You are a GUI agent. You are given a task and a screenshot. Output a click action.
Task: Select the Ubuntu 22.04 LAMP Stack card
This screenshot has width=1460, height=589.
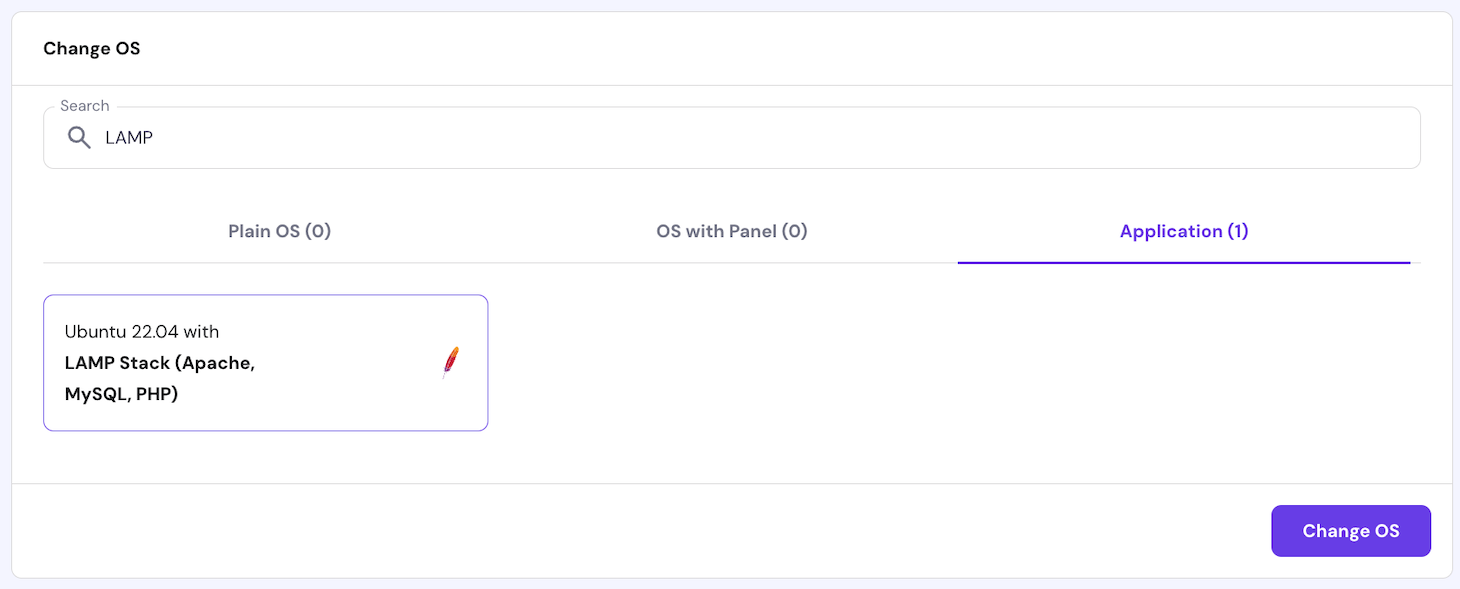pyautogui.click(x=265, y=362)
